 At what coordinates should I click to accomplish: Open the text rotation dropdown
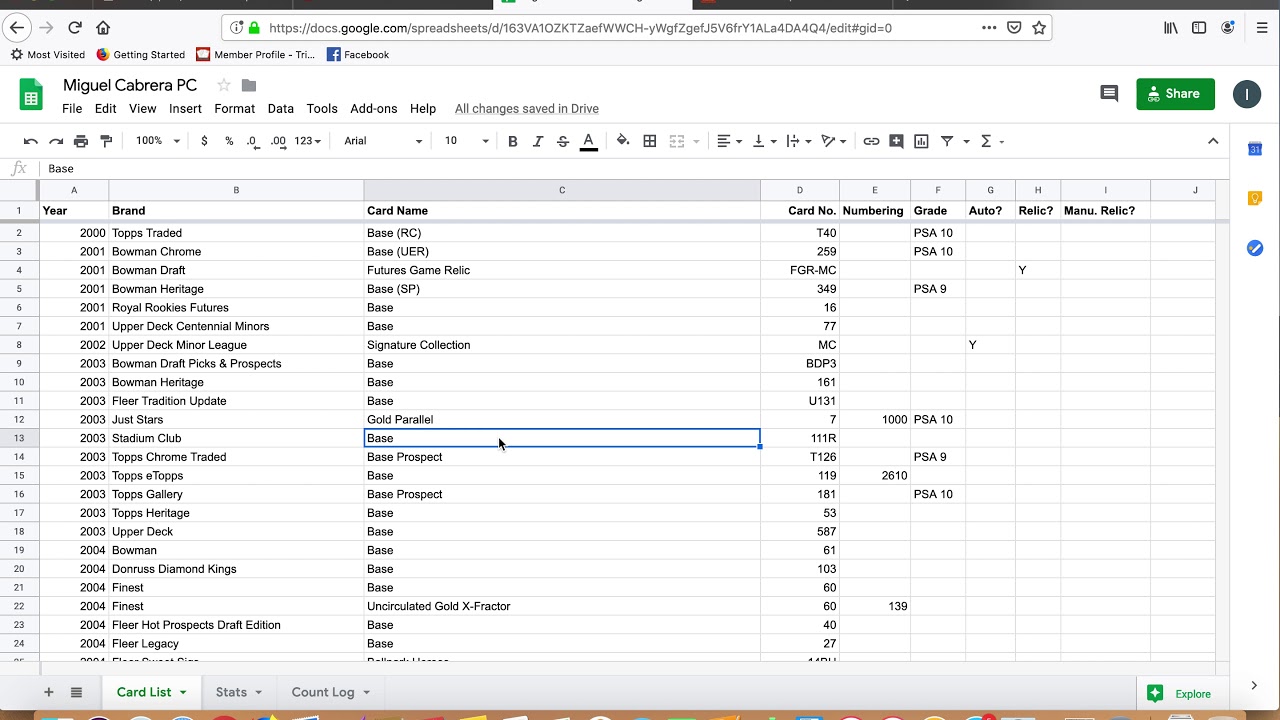point(833,141)
